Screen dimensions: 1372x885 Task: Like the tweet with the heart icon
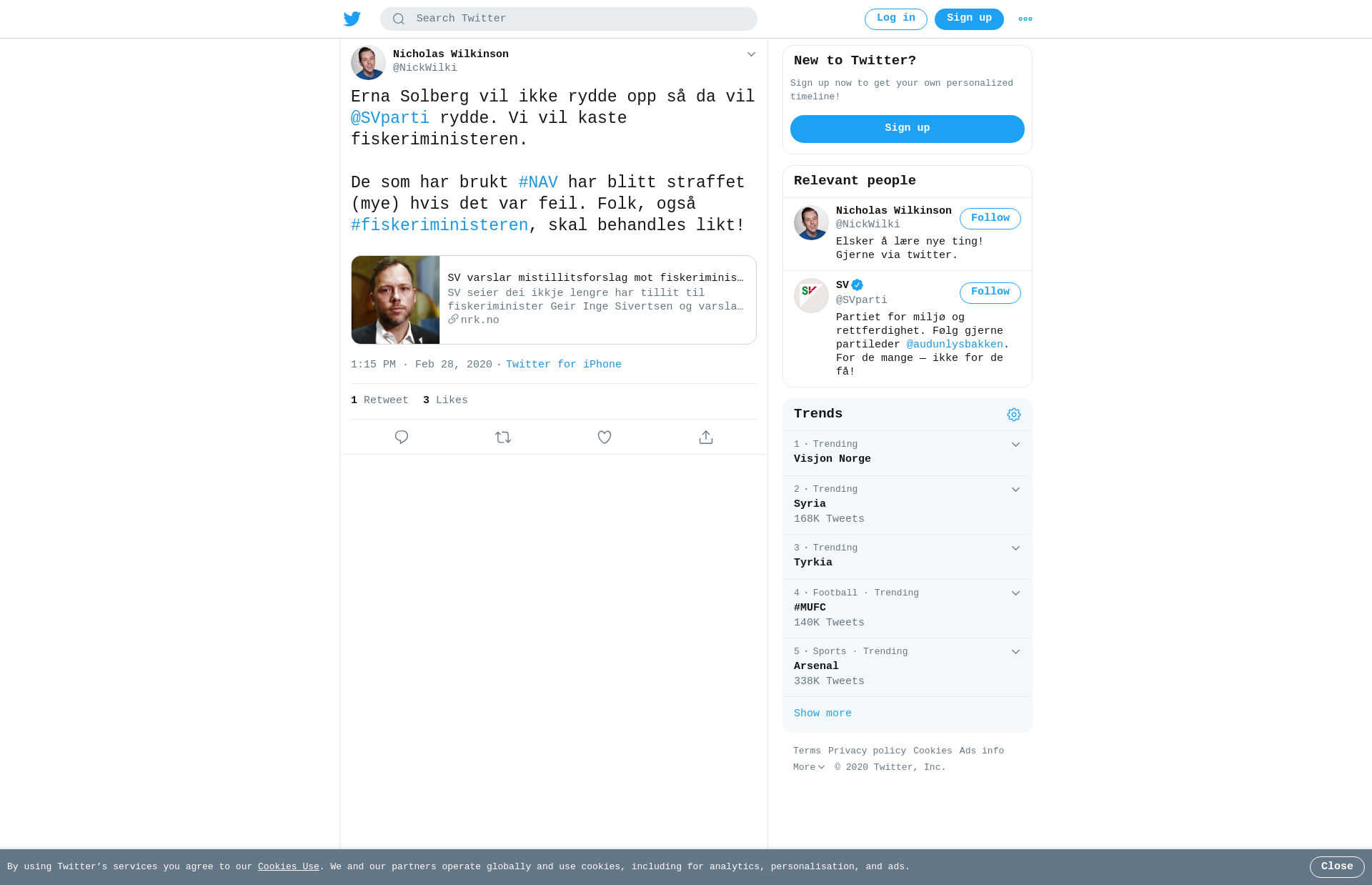tap(605, 437)
